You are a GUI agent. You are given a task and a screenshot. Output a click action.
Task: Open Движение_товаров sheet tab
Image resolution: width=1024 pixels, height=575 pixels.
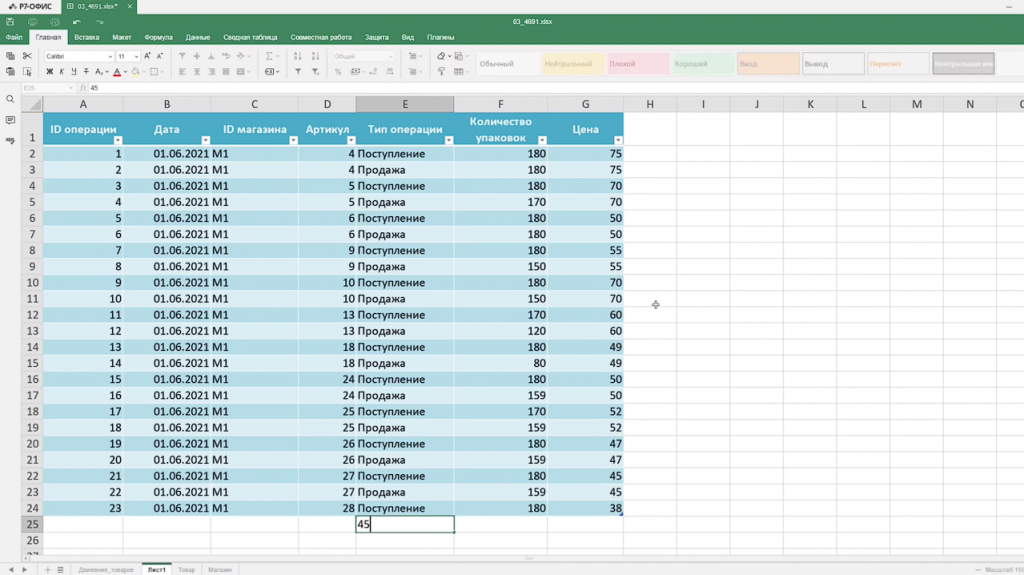click(106, 570)
